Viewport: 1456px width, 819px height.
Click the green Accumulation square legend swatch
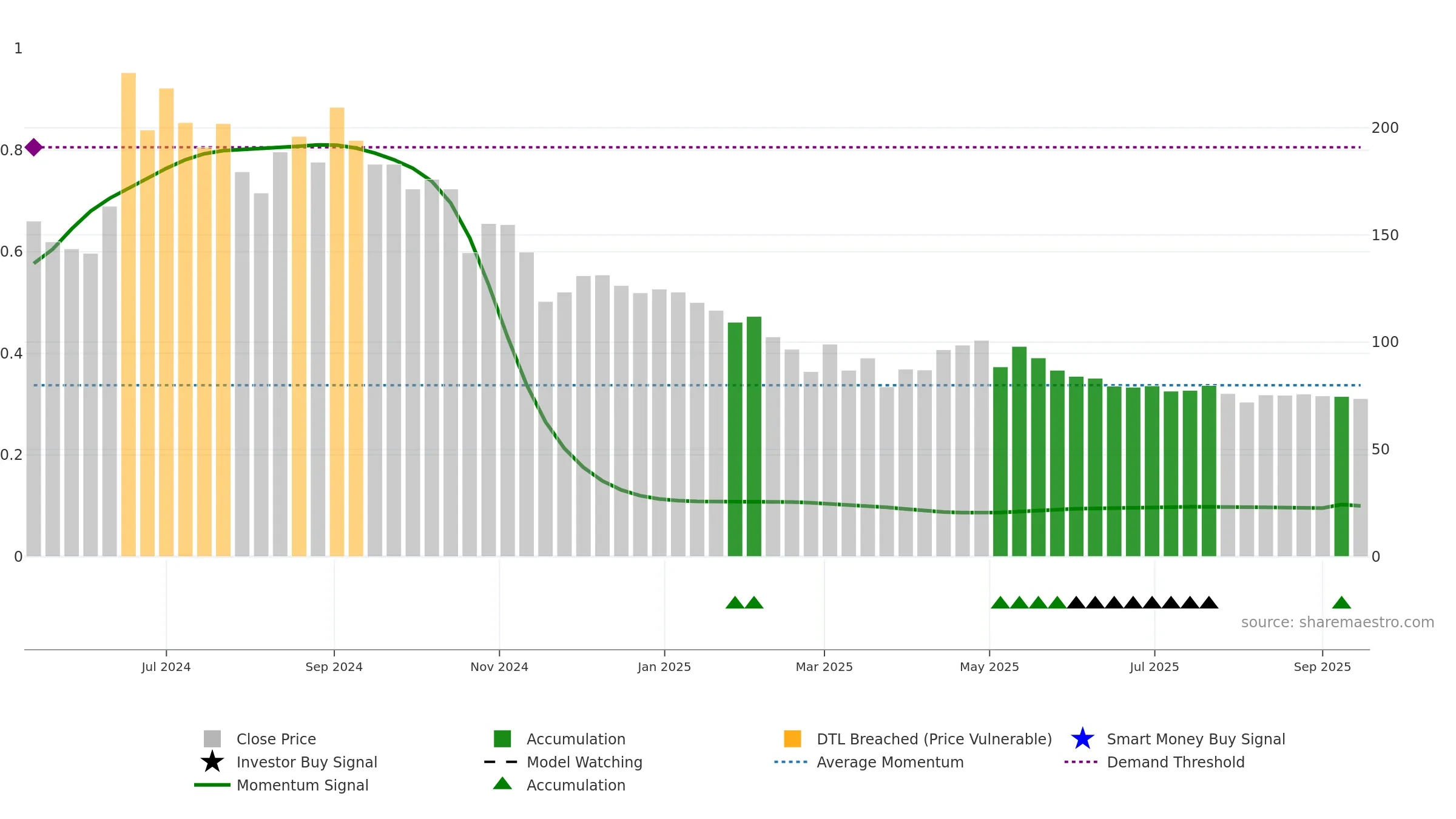[x=502, y=739]
